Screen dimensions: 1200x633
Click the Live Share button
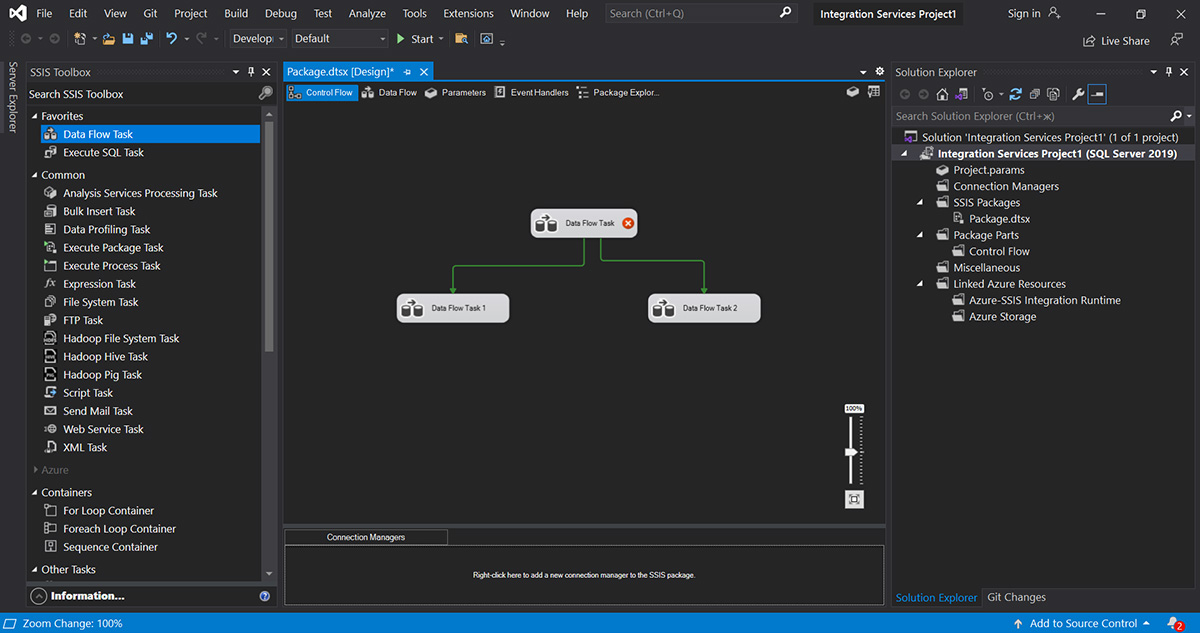(1116, 41)
